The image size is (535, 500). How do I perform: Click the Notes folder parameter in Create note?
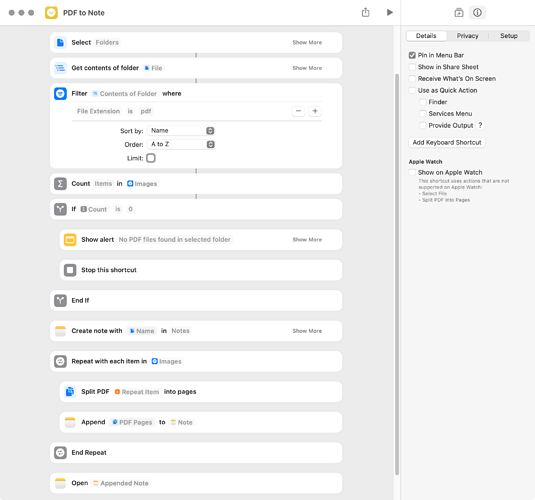point(180,331)
